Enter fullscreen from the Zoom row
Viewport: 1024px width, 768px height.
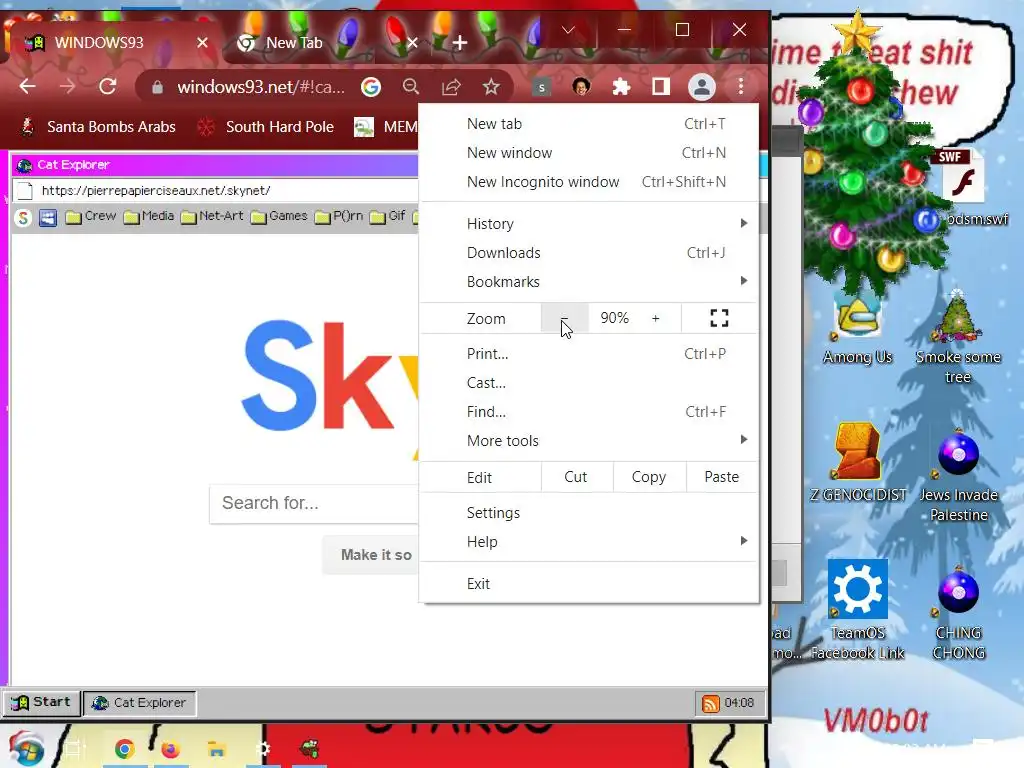tap(719, 318)
